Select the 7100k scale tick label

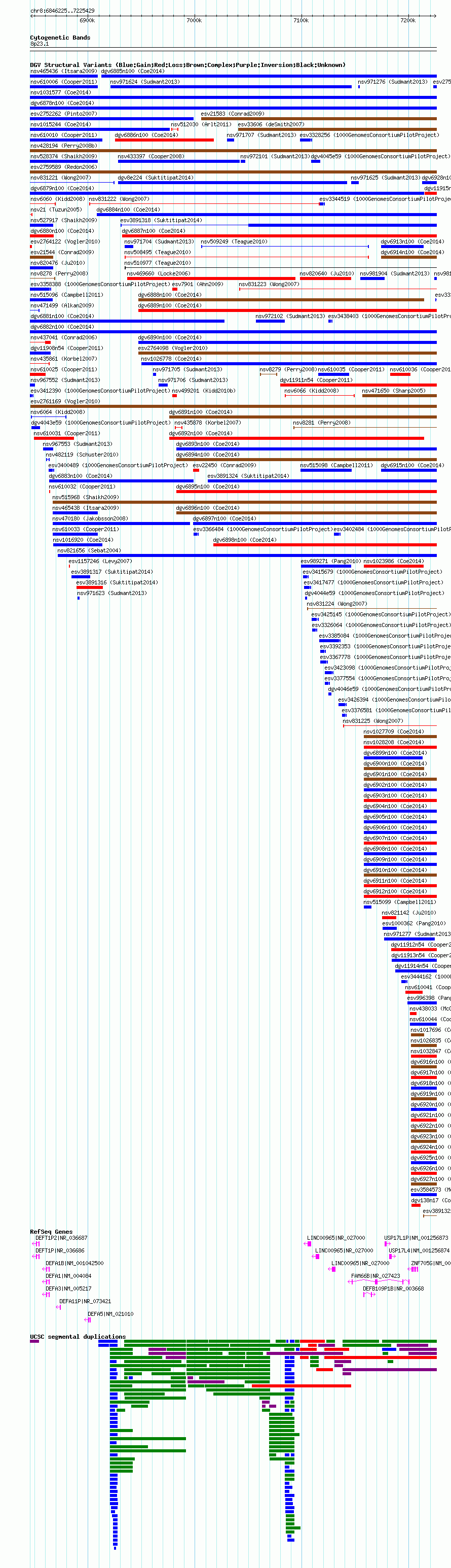point(301,21)
